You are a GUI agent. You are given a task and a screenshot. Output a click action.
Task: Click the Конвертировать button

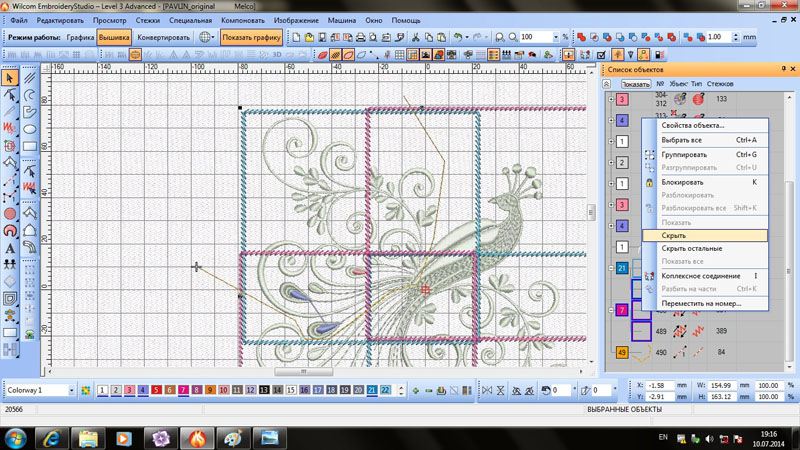pyautogui.click(x=163, y=37)
